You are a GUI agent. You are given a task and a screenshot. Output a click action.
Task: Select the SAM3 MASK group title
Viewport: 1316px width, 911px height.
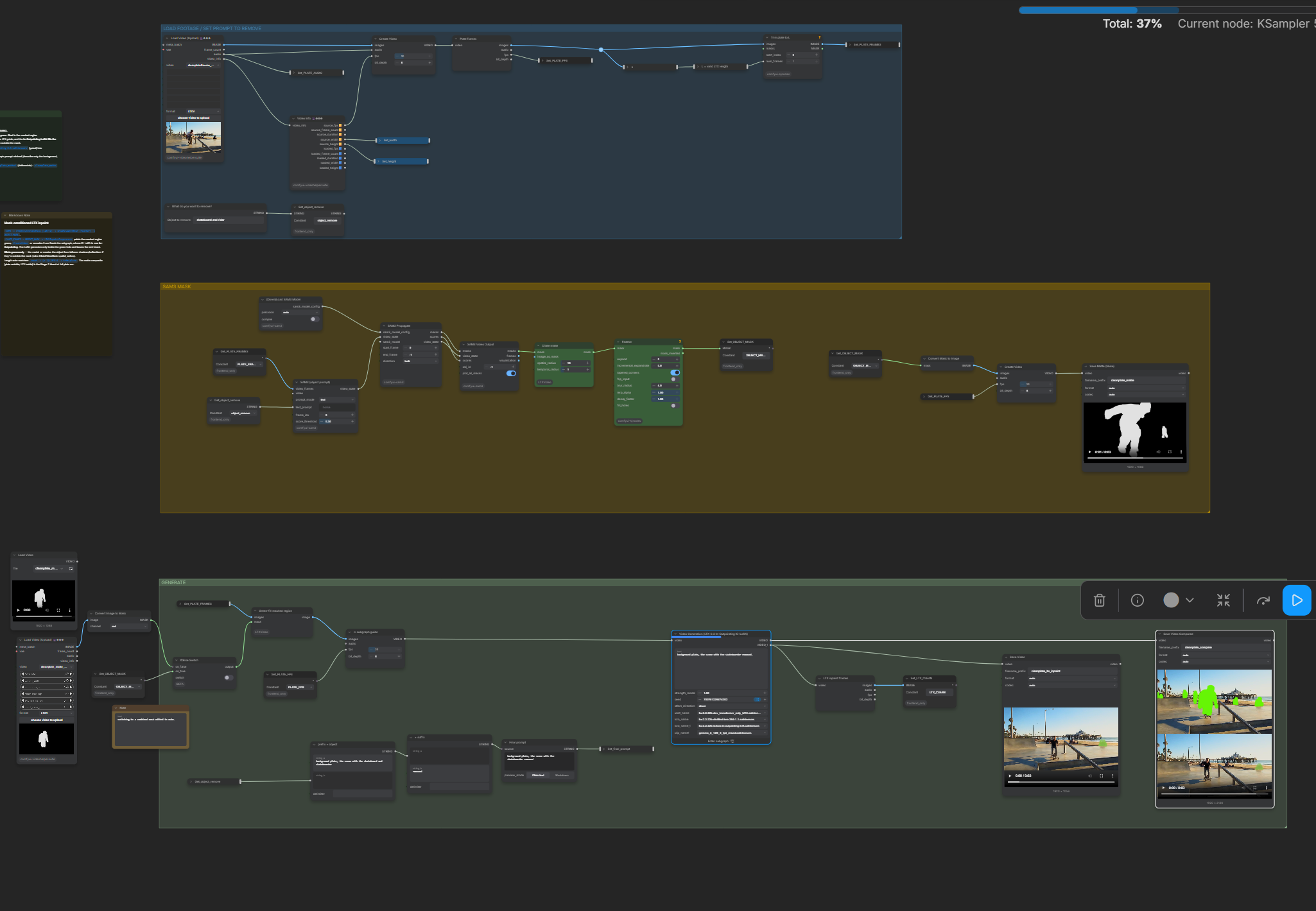click(x=177, y=287)
